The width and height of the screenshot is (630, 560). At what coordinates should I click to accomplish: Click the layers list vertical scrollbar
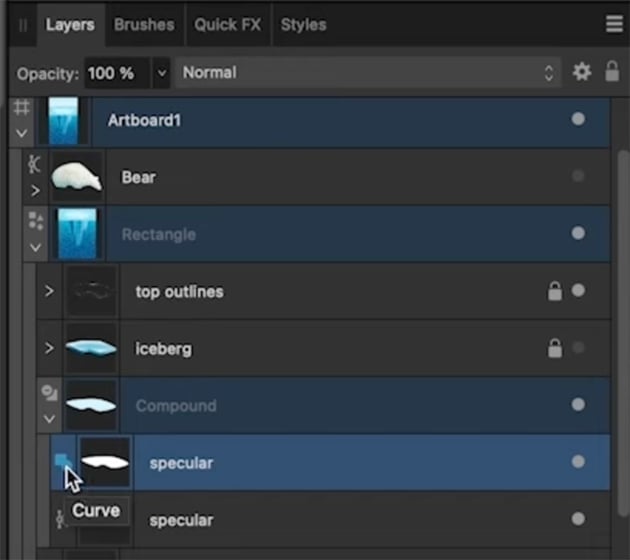point(623,333)
